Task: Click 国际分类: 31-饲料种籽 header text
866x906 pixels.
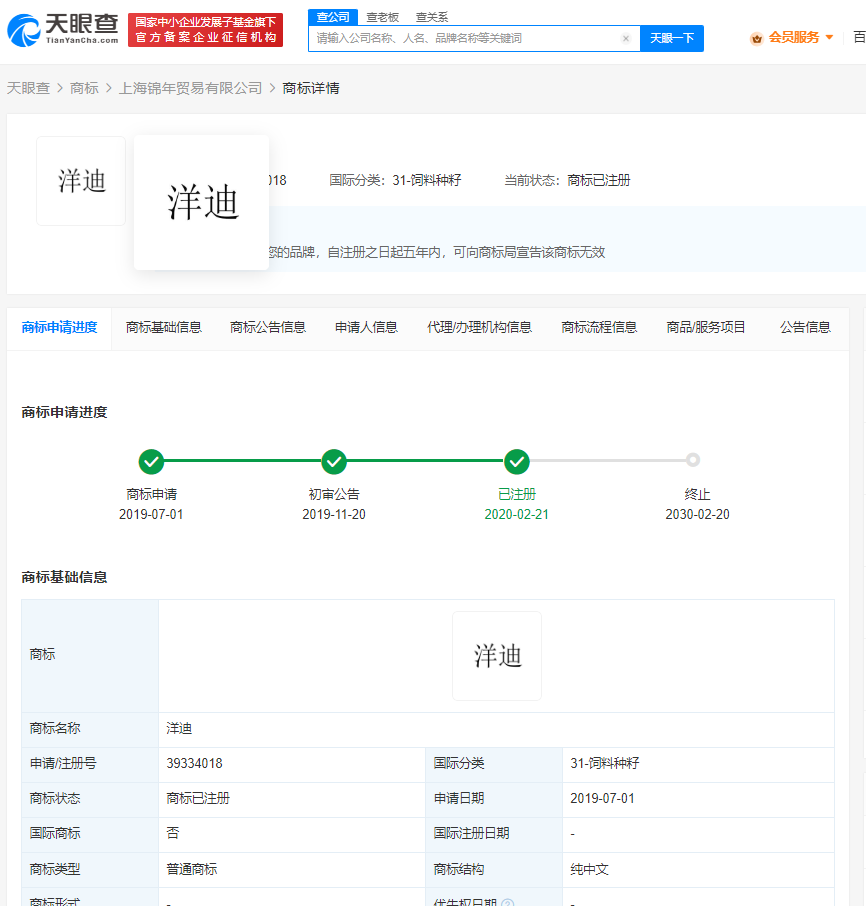Action: click(x=395, y=180)
